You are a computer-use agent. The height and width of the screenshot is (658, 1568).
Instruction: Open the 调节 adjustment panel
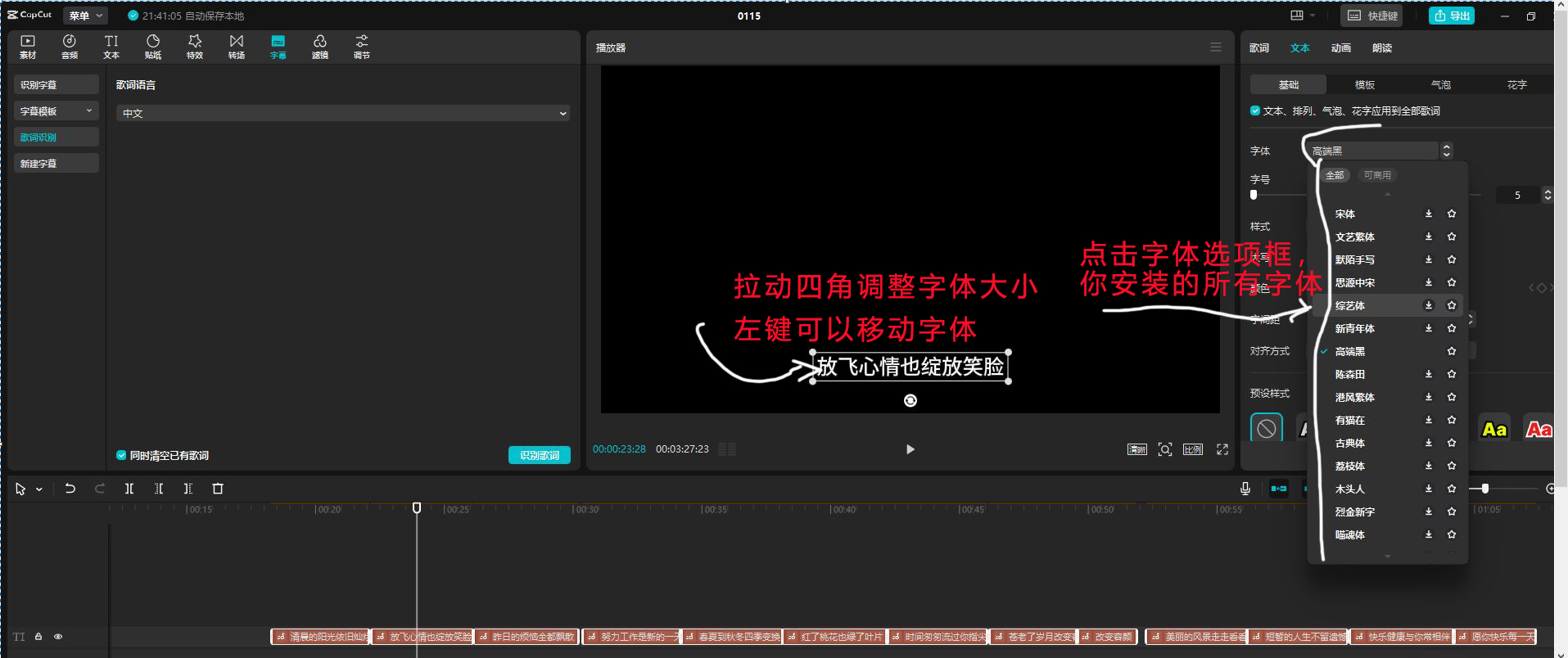(x=362, y=47)
